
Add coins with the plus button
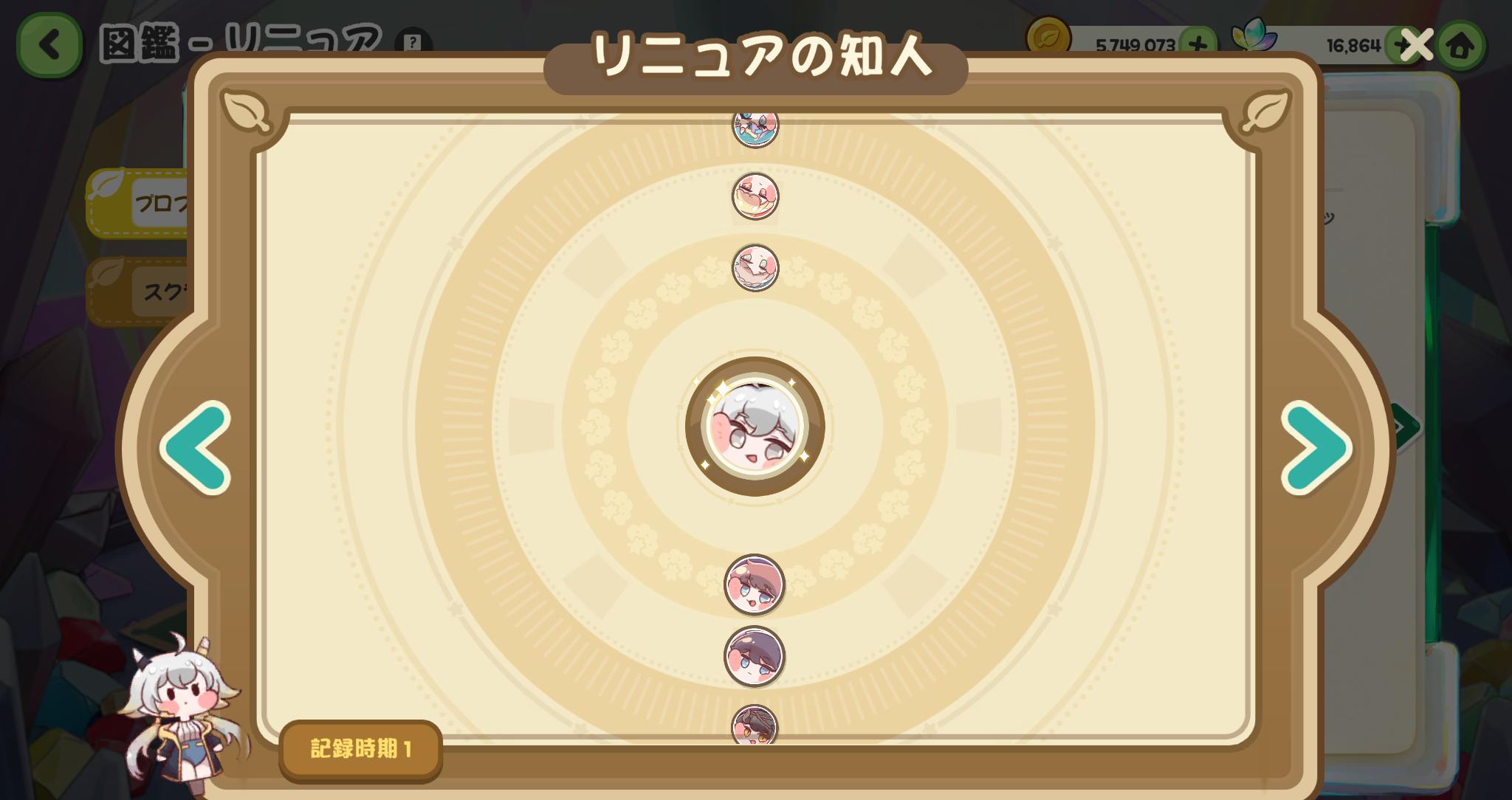point(1199,46)
